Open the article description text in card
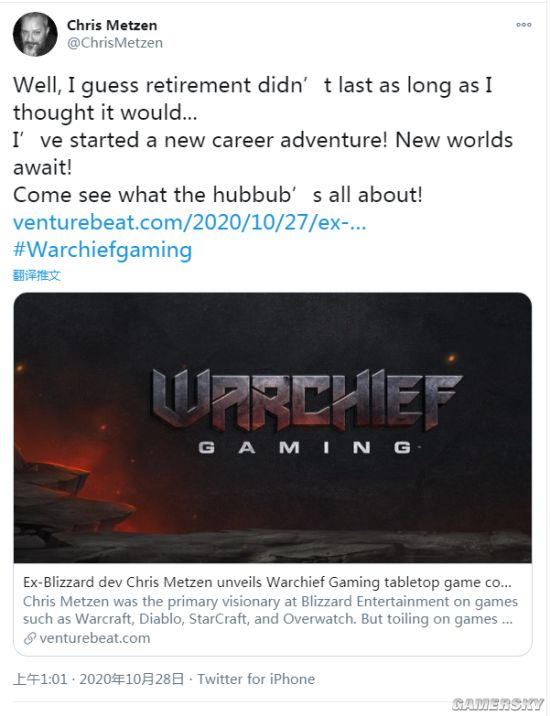Viewport: 550px width, 716px height. [270, 610]
